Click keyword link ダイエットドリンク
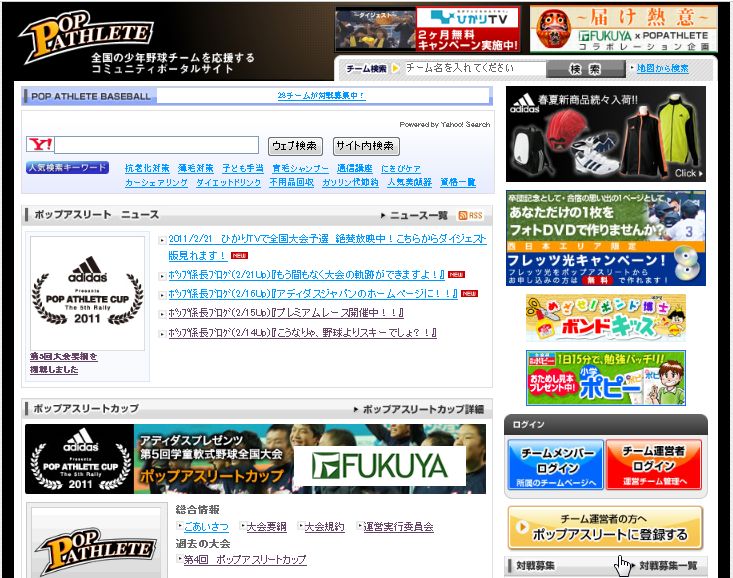The image size is (733, 578). (x=229, y=182)
